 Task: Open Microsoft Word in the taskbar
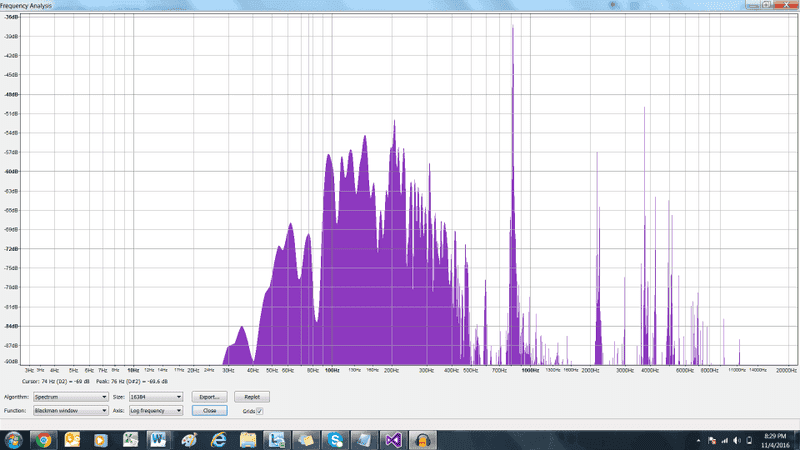tap(158, 439)
